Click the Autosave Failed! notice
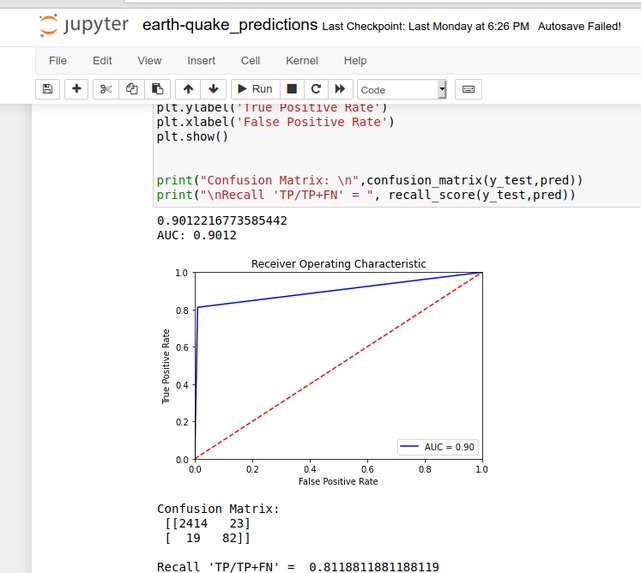Screen dimensions: 641x573 click(579, 27)
